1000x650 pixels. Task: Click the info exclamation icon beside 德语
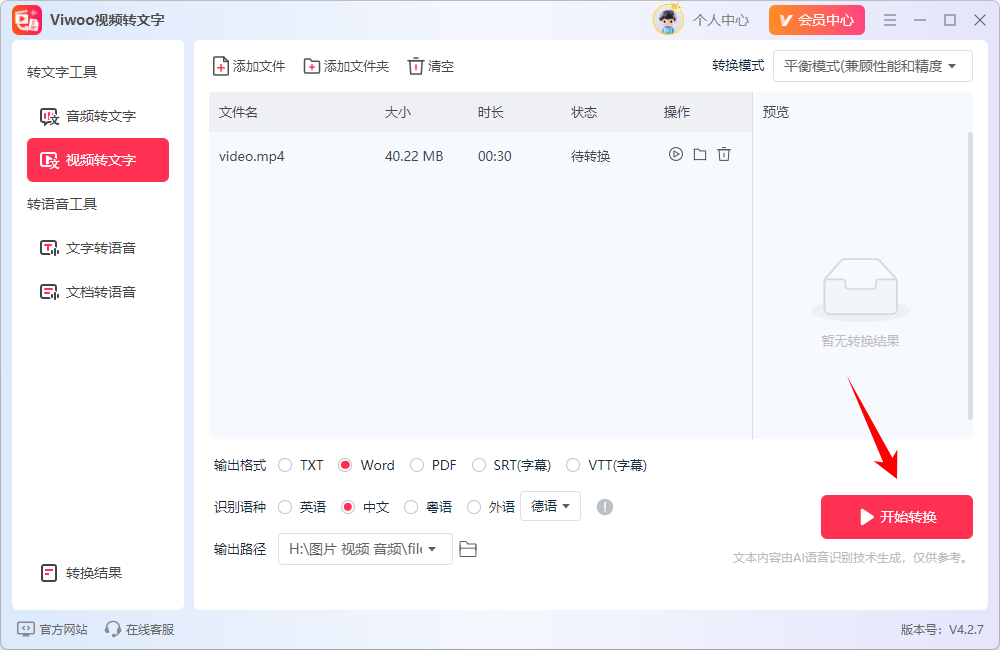tap(605, 507)
